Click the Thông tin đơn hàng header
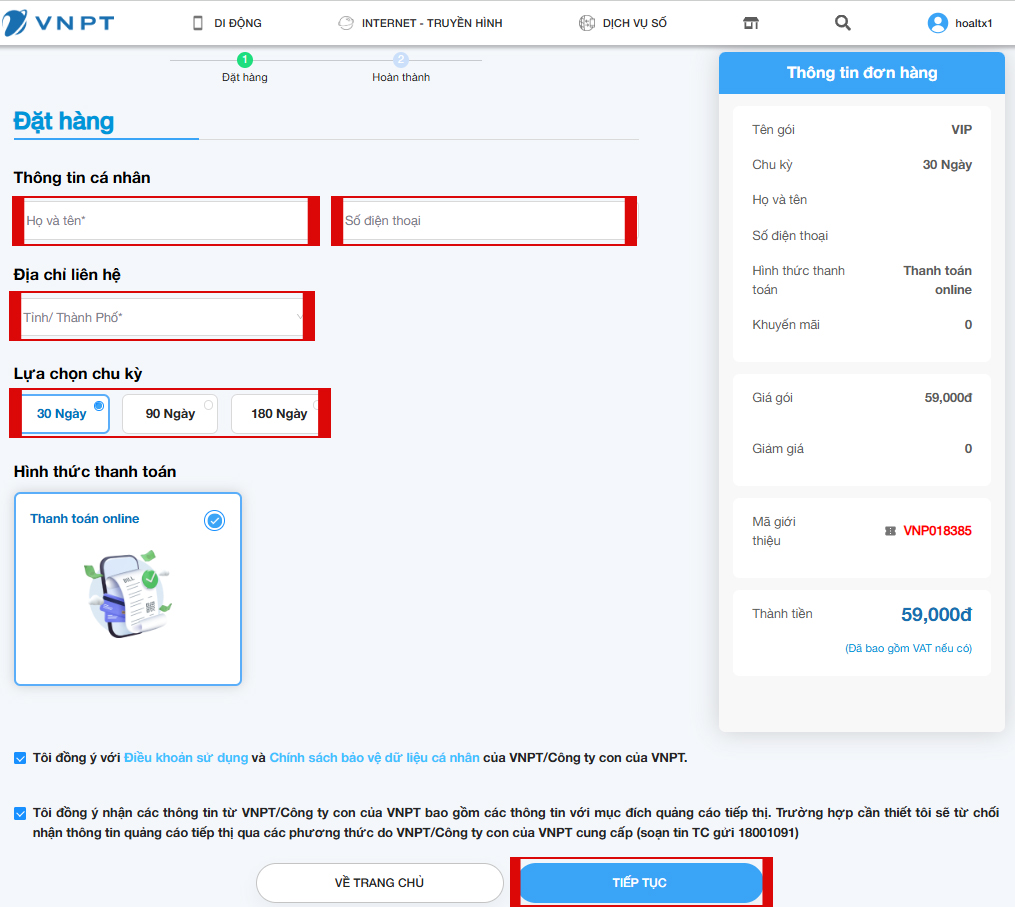The width and height of the screenshot is (1015, 907). (862, 73)
